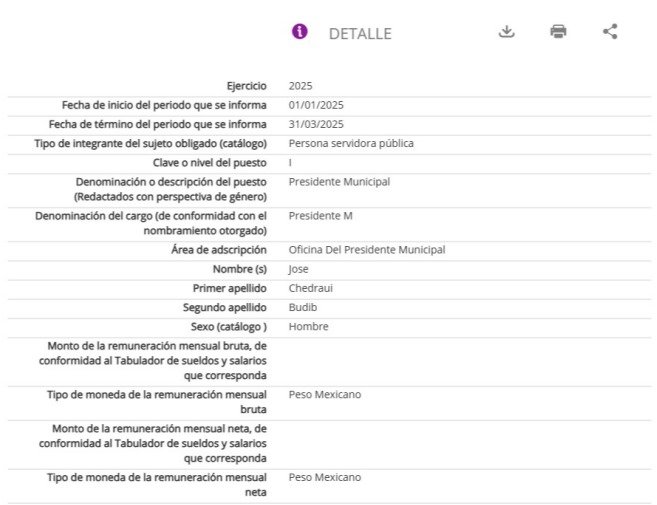Download the detail record
The width and height of the screenshot is (657, 505).
(507, 31)
